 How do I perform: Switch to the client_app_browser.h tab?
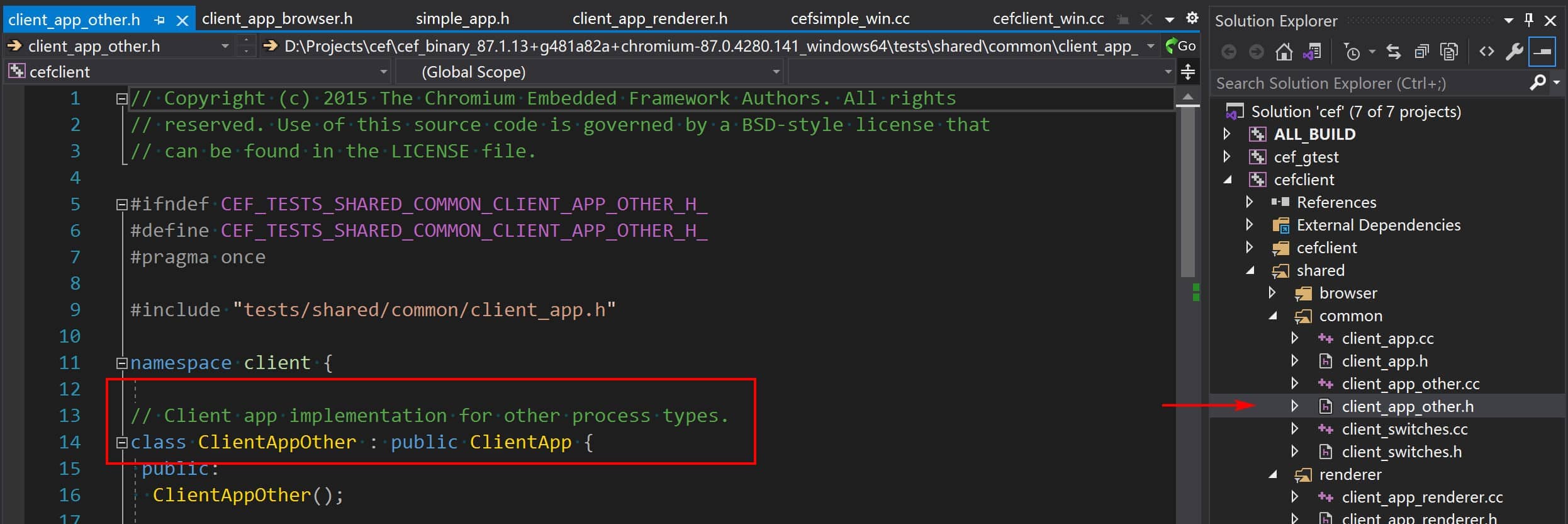click(277, 19)
